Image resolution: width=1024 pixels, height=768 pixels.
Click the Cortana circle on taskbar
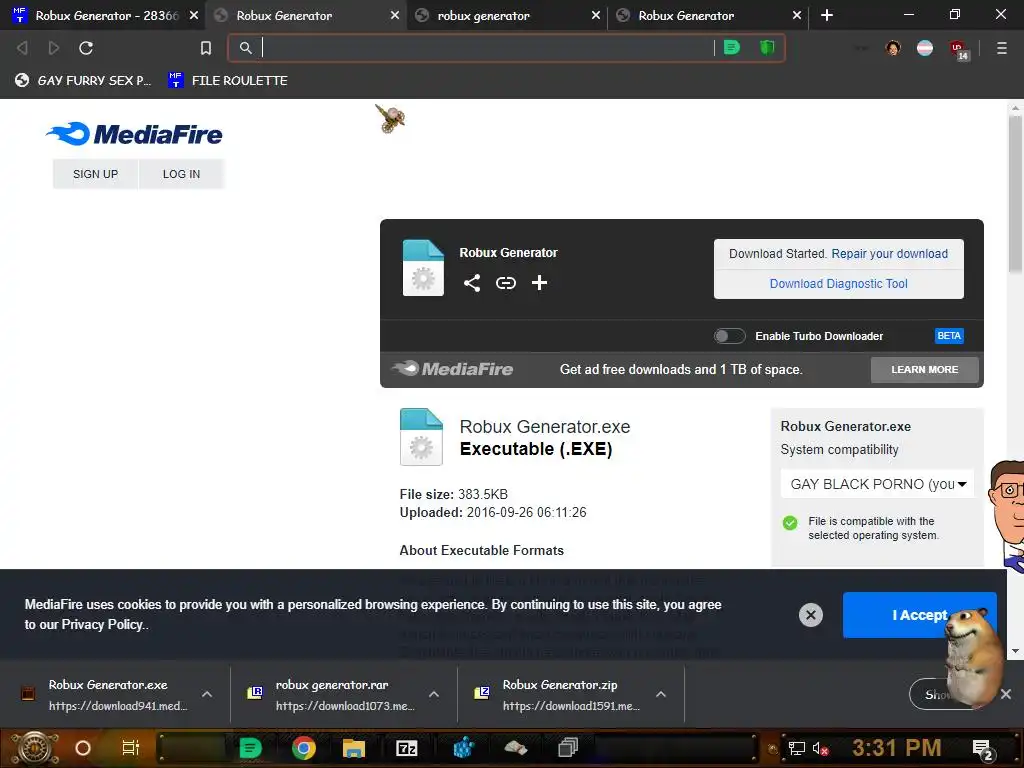coord(82,748)
